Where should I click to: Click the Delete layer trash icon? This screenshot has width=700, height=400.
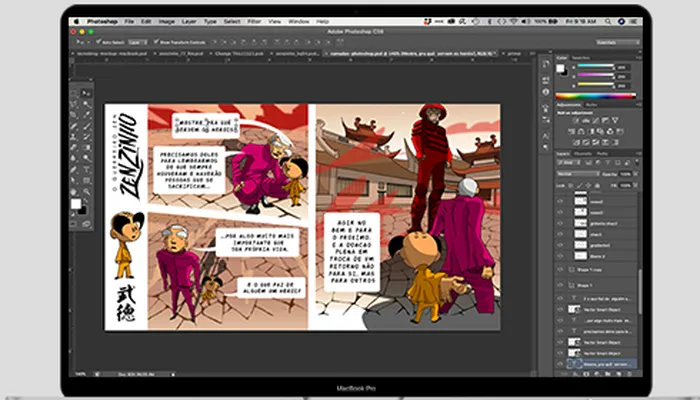tap(629, 374)
